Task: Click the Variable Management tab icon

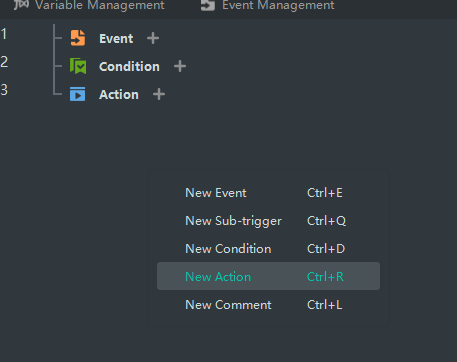Action: 21,5
